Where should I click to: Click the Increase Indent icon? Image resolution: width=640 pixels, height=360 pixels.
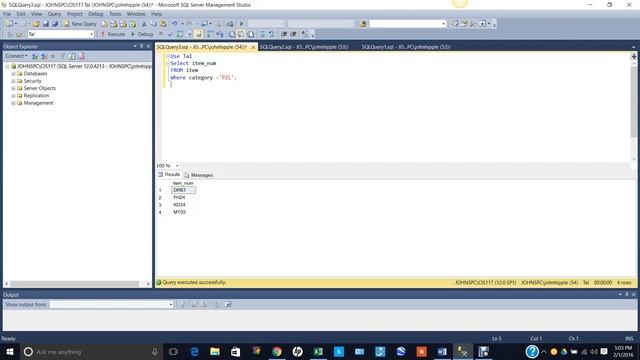coord(293,34)
